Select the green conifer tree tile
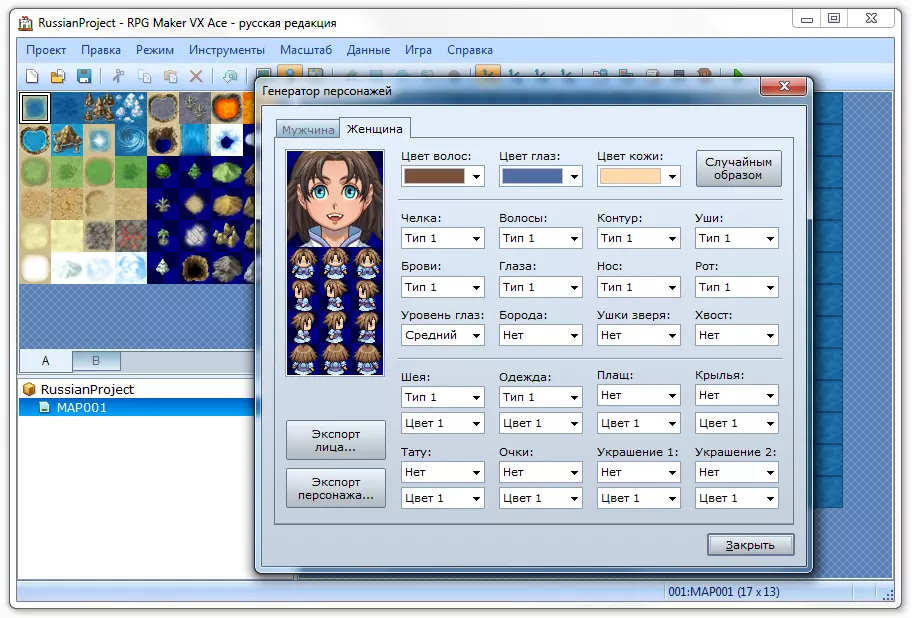 coord(195,172)
